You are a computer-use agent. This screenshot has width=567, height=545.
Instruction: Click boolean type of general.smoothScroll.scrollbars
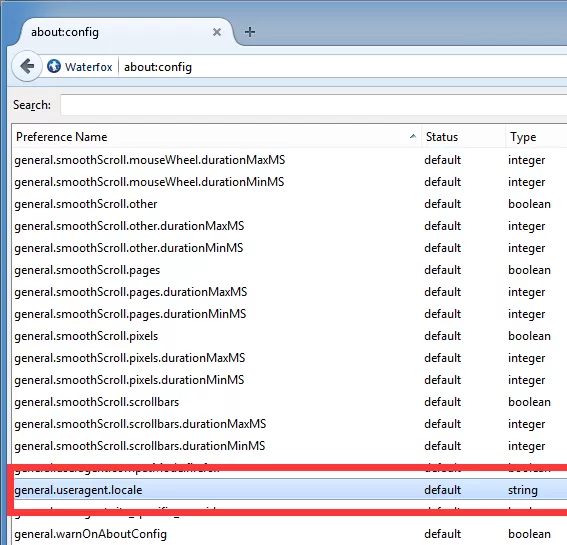[529, 402]
